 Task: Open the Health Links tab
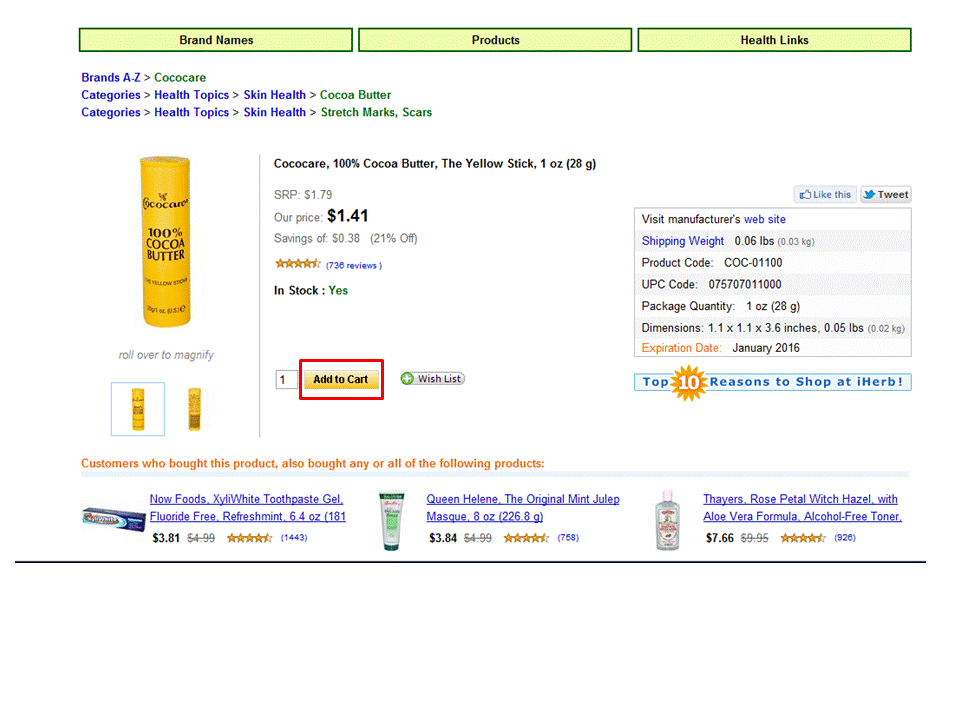[x=774, y=40]
